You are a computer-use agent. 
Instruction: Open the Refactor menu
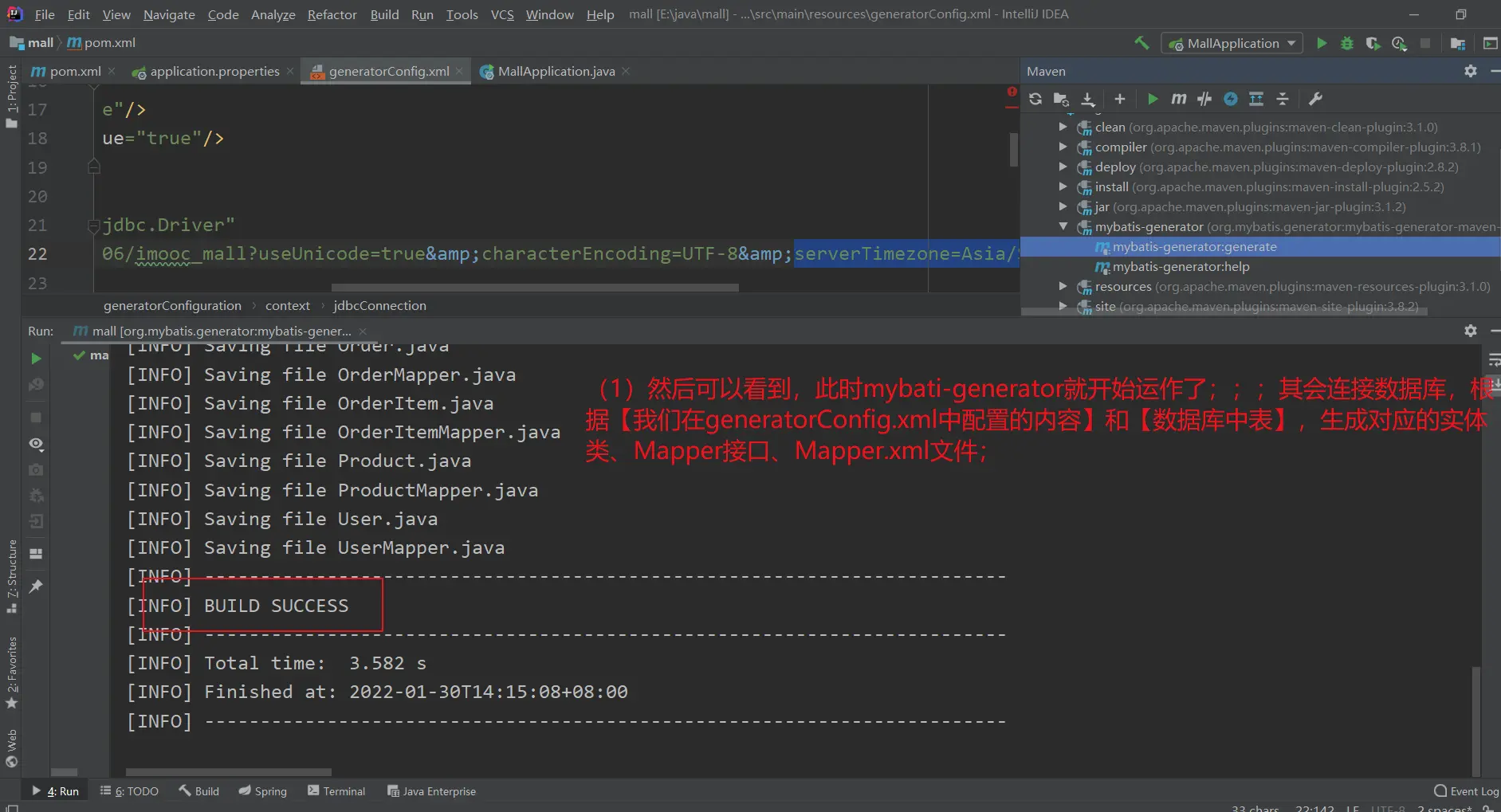pyautogui.click(x=332, y=14)
